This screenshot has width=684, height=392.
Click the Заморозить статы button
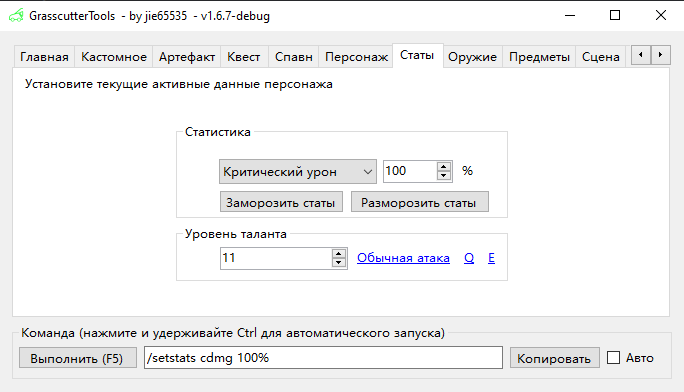coord(281,202)
